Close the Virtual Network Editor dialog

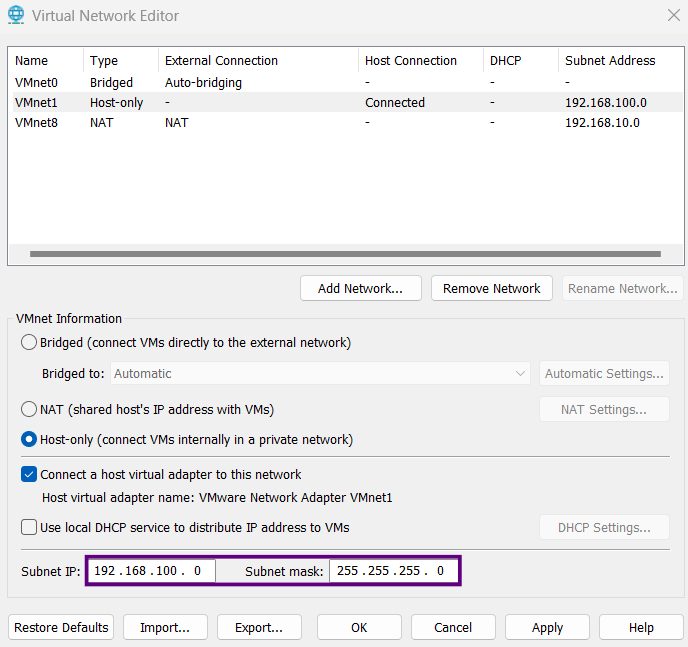[672, 15]
